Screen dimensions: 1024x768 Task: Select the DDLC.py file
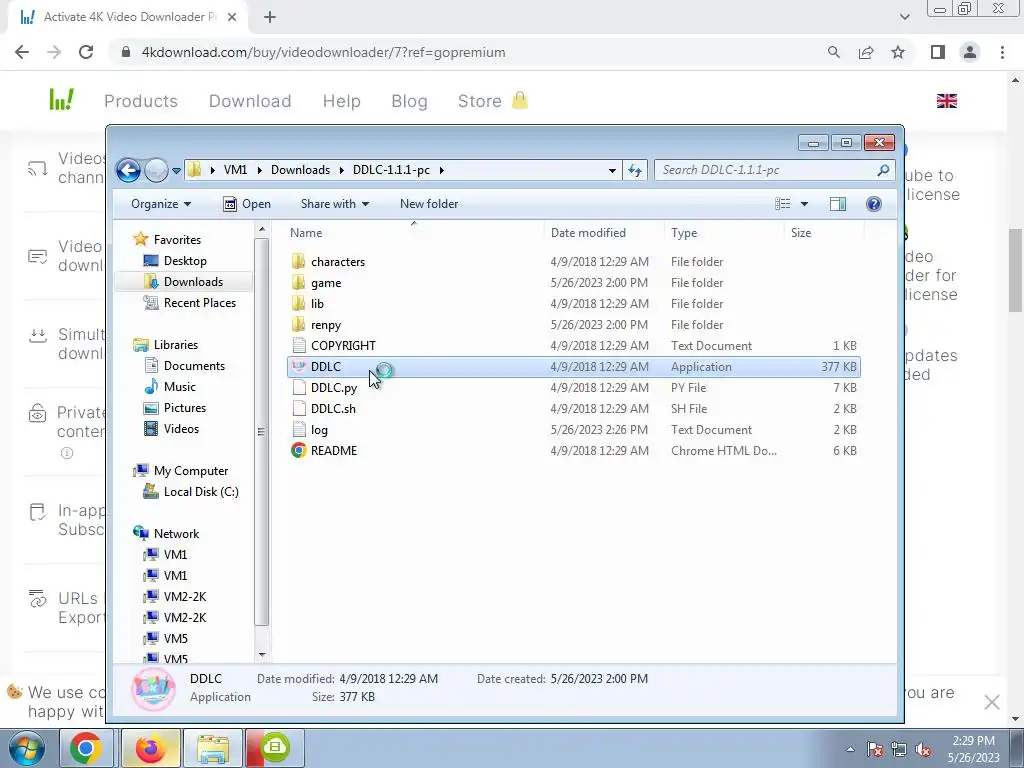click(573, 387)
